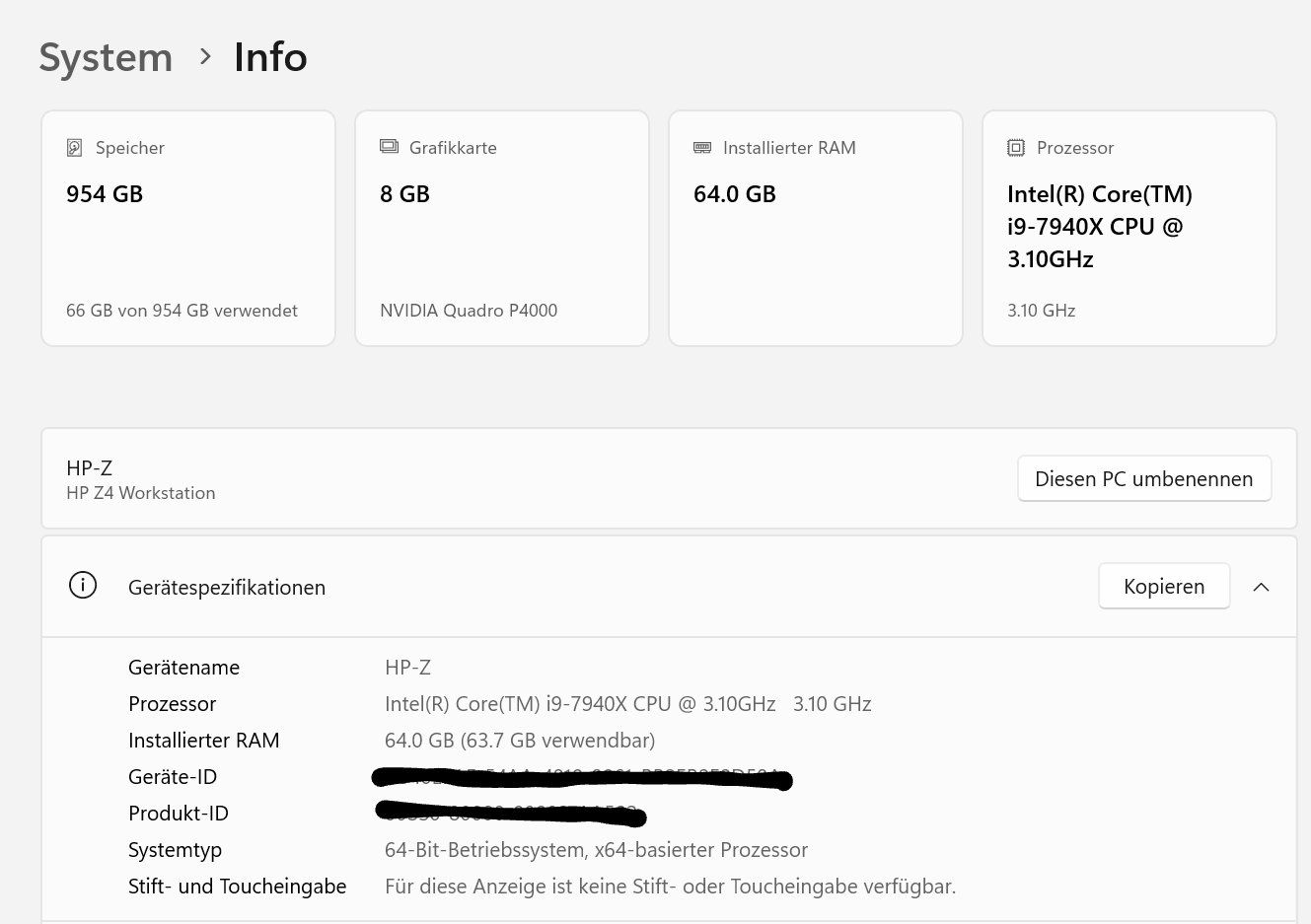Open the Speicher card showing 954 GB
The width and height of the screenshot is (1311, 924).
(x=188, y=228)
